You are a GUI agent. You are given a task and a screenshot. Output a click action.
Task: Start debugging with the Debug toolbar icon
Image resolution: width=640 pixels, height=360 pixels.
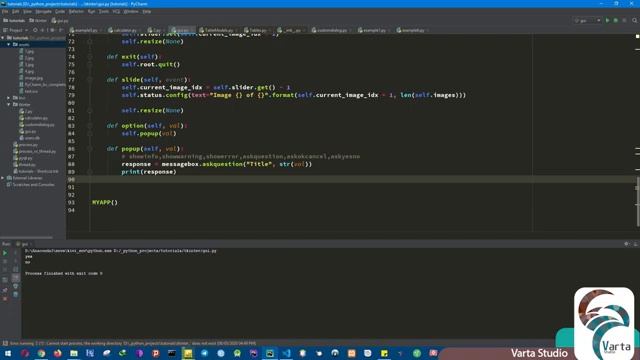pos(616,20)
